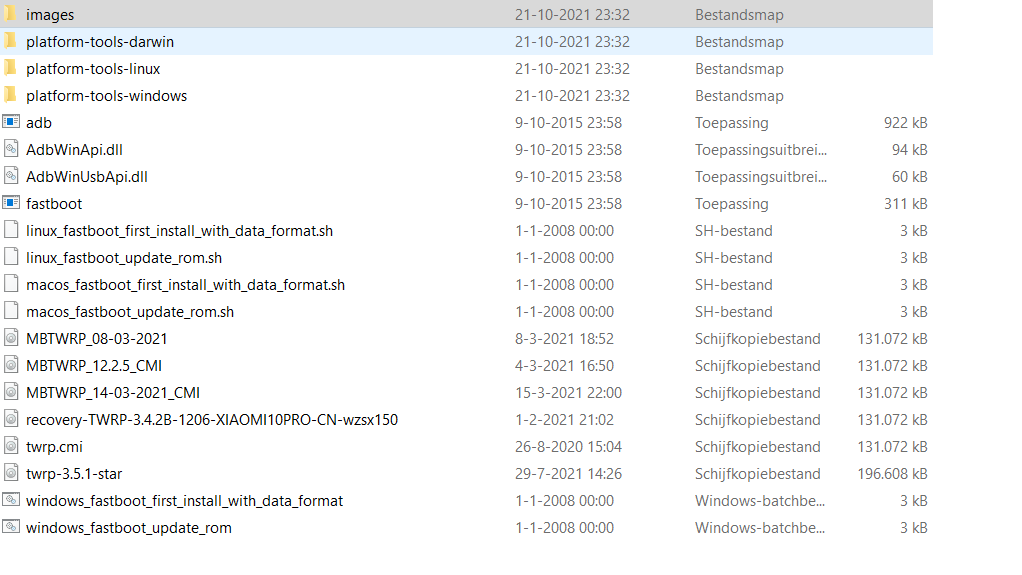
Task: Click the AdbWinApi.dll file icon
Action: [x=11, y=149]
